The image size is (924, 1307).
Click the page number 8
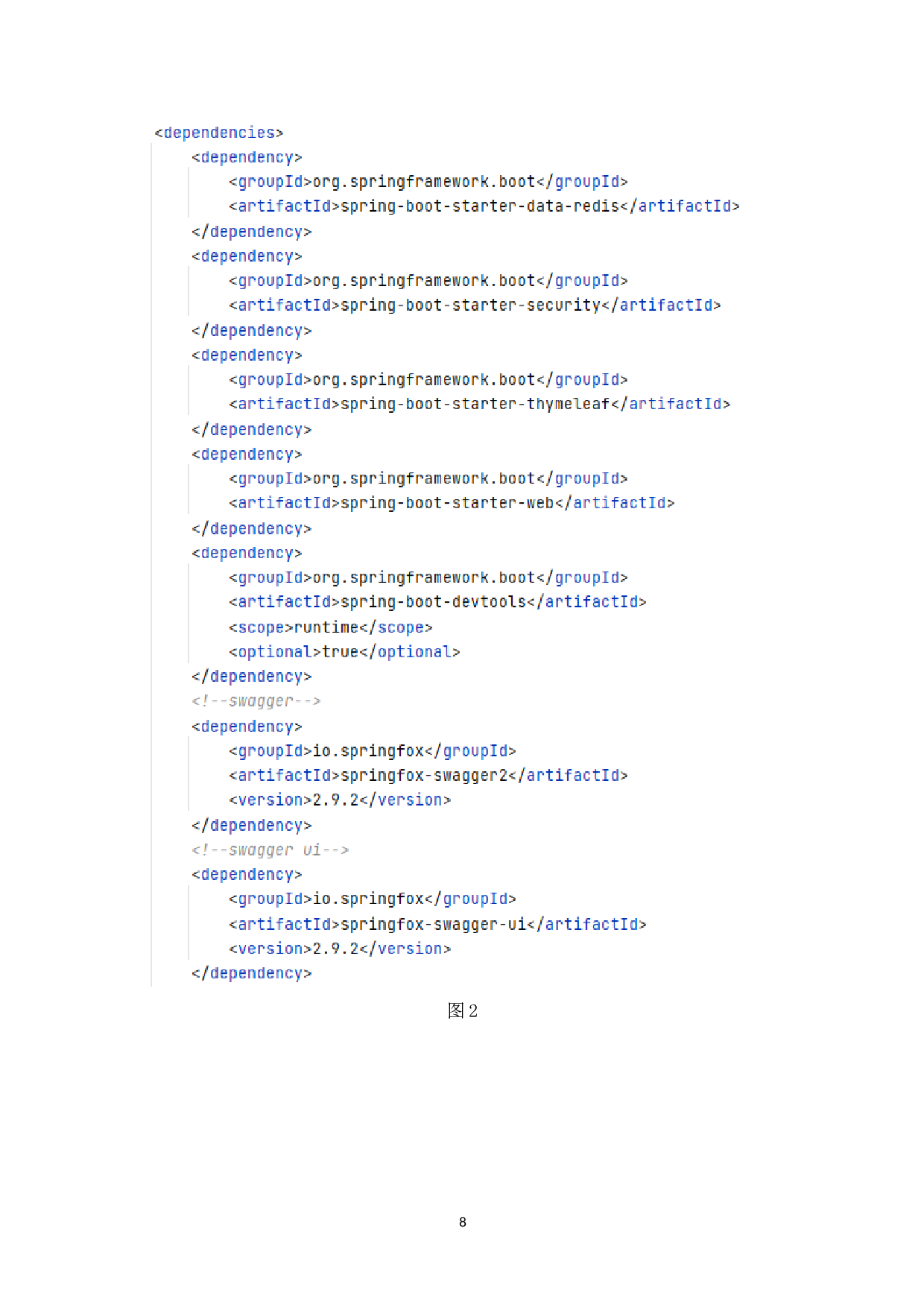coord(463,1222)
